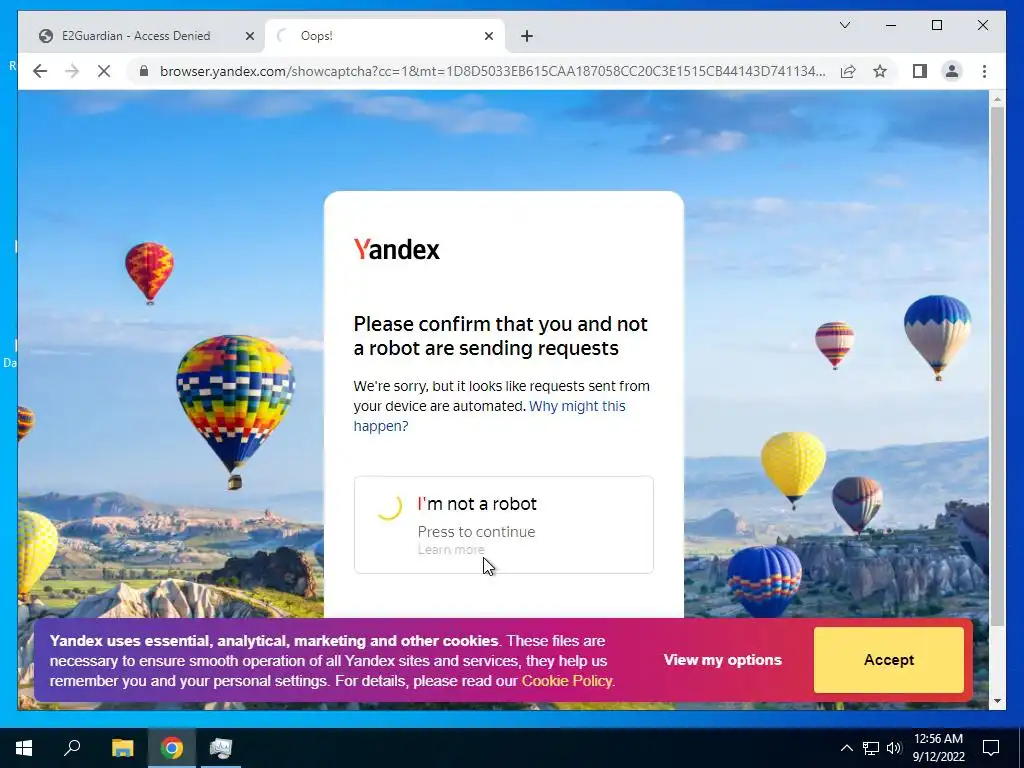
Task: Open the Chrome profile avatar
Action: tap(952, 71)
